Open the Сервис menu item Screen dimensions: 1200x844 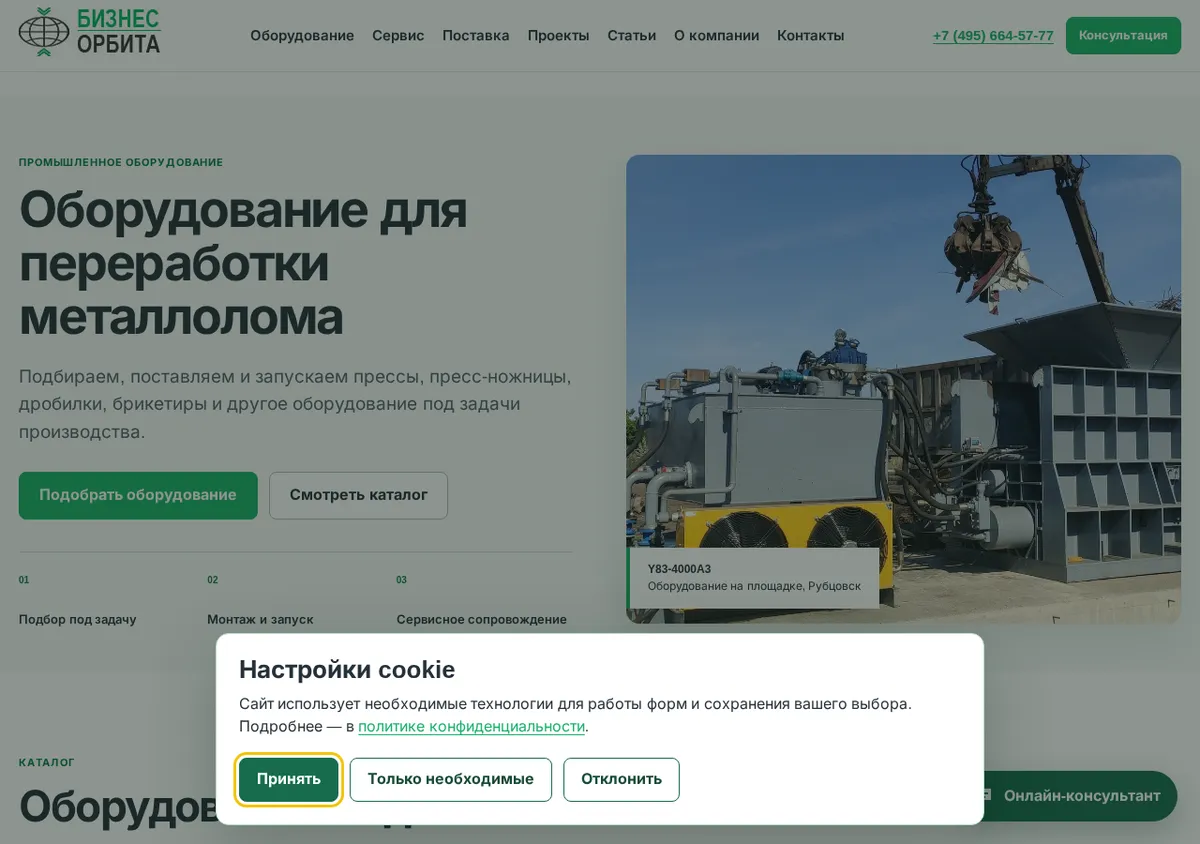[x=398, y=35]
